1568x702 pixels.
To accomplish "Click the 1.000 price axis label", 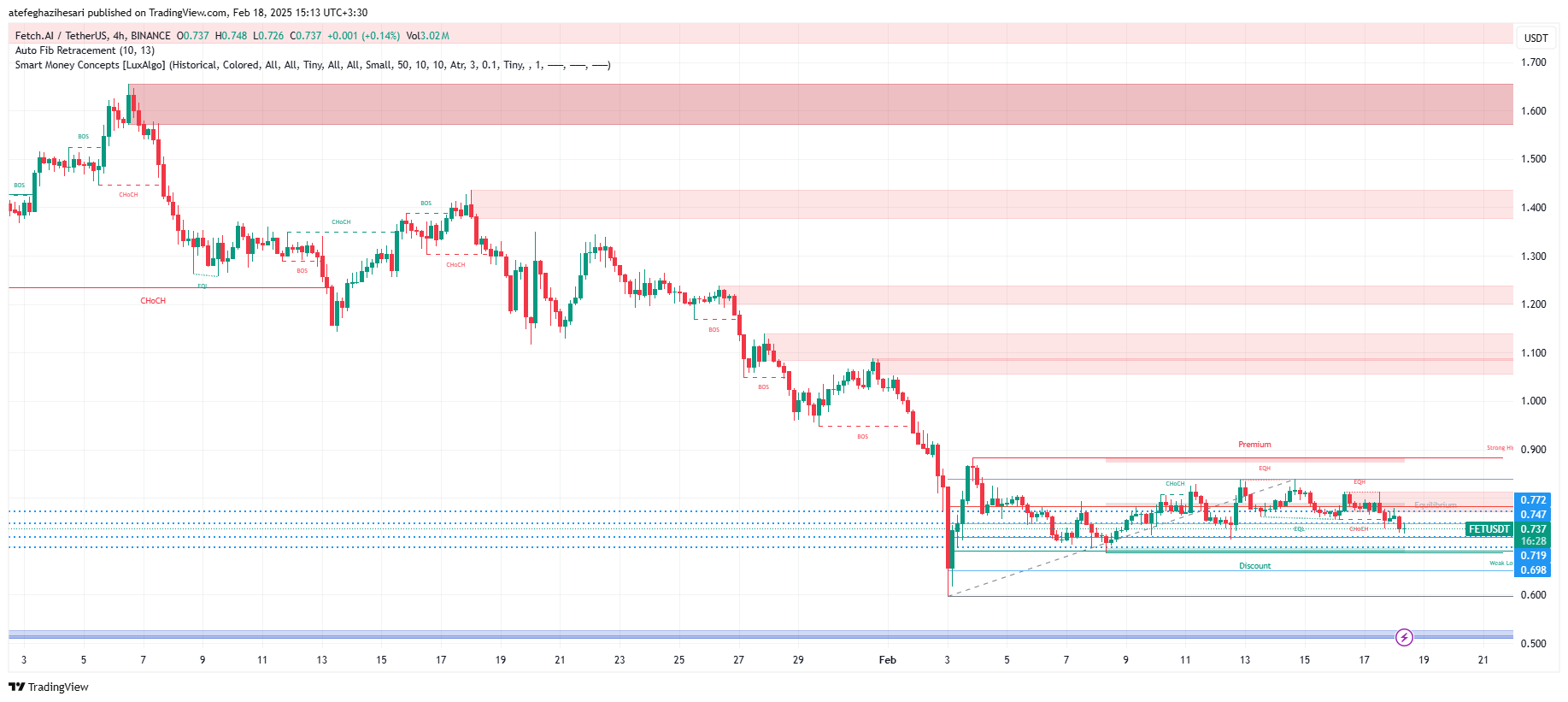I will tap(1533, 401).
